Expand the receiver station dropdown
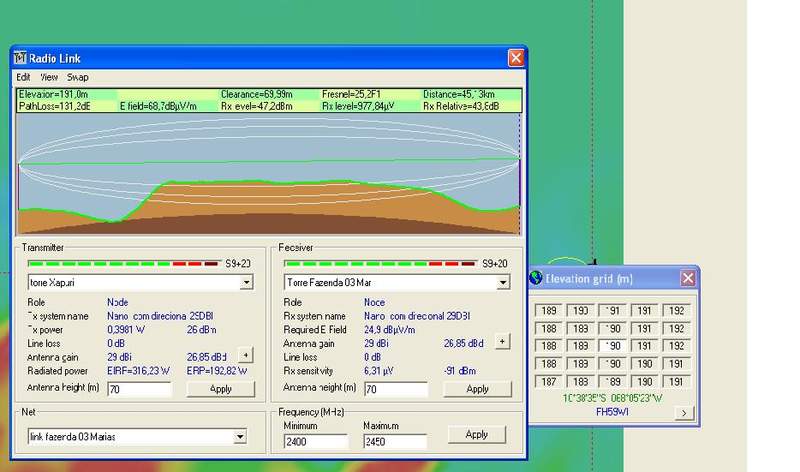800x472 pixels. click(x=503, y=282)
